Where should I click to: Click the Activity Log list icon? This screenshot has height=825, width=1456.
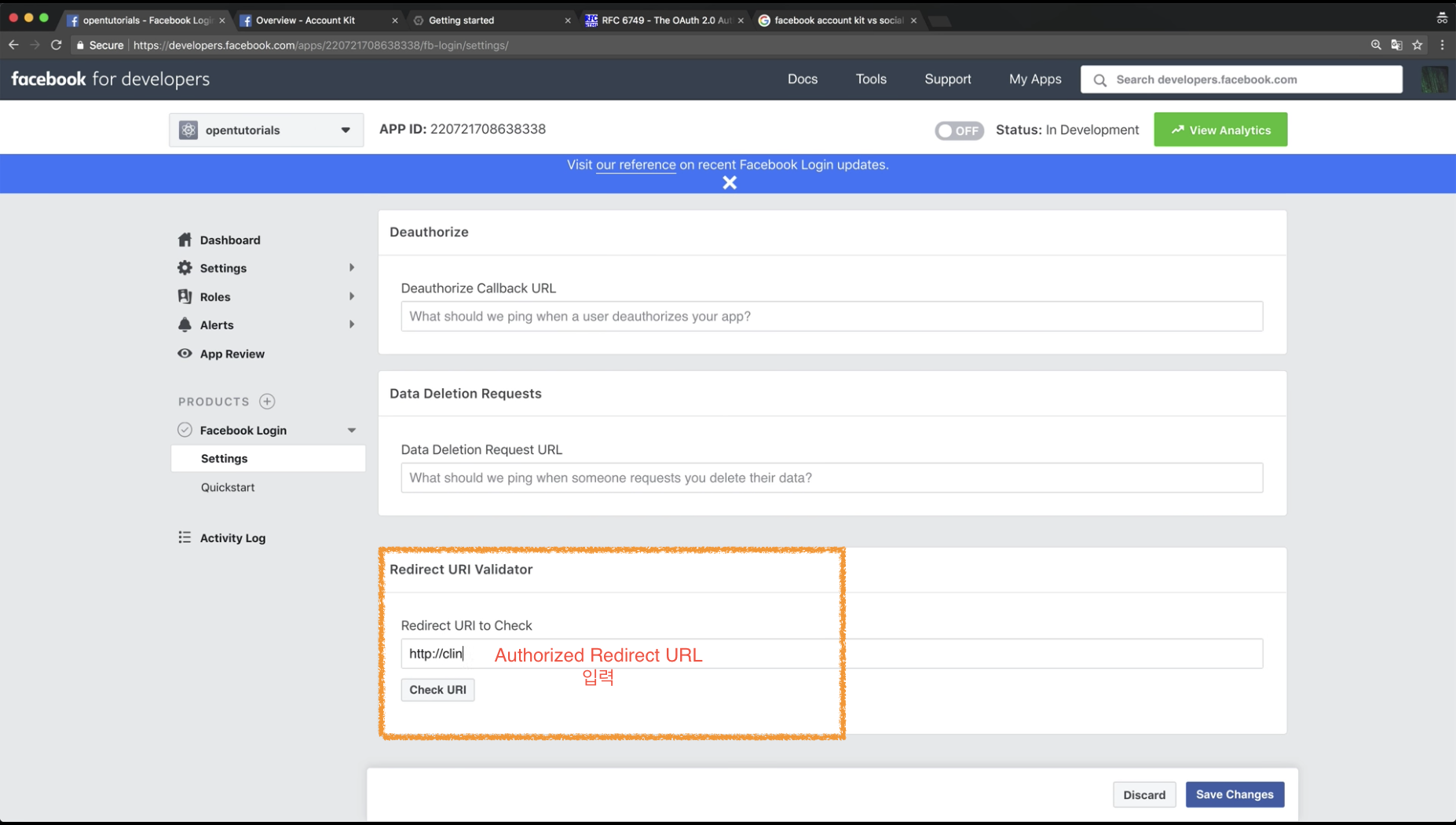[x=185, y=537]
